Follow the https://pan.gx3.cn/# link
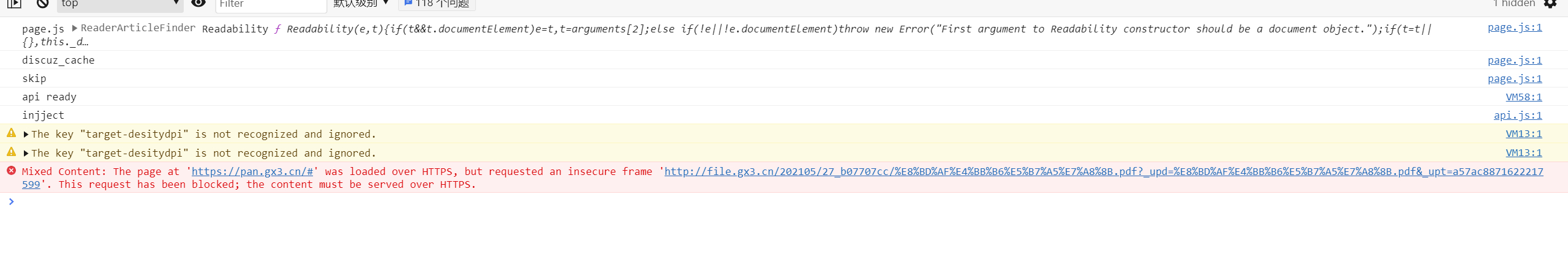1568x268 pixels. tap(252, 171)
